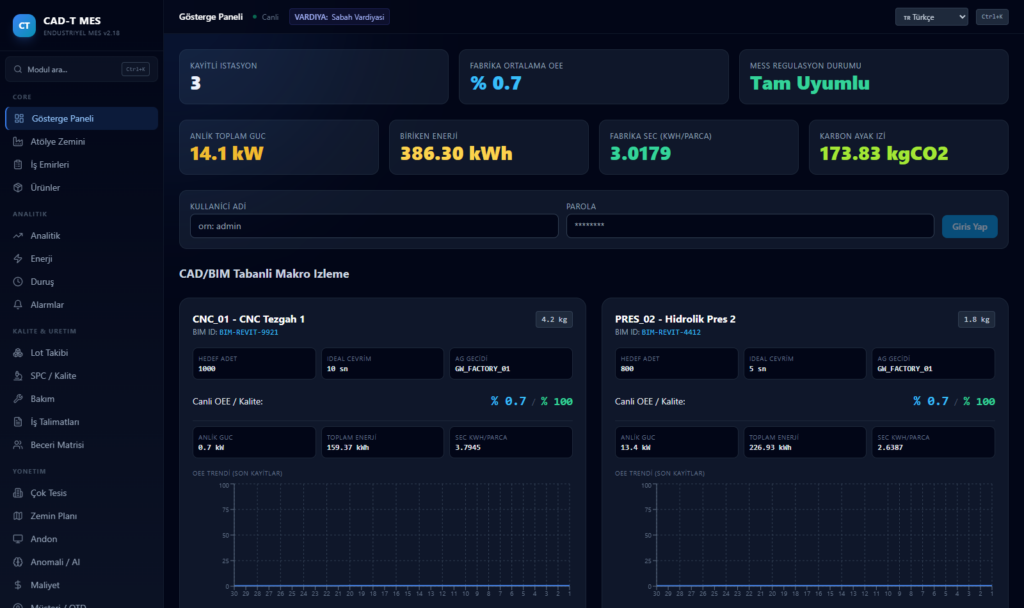Open the Türkçe language dropdown
Image resolution: width=1024 pixels, height=608 pixels.
(931, 17)
